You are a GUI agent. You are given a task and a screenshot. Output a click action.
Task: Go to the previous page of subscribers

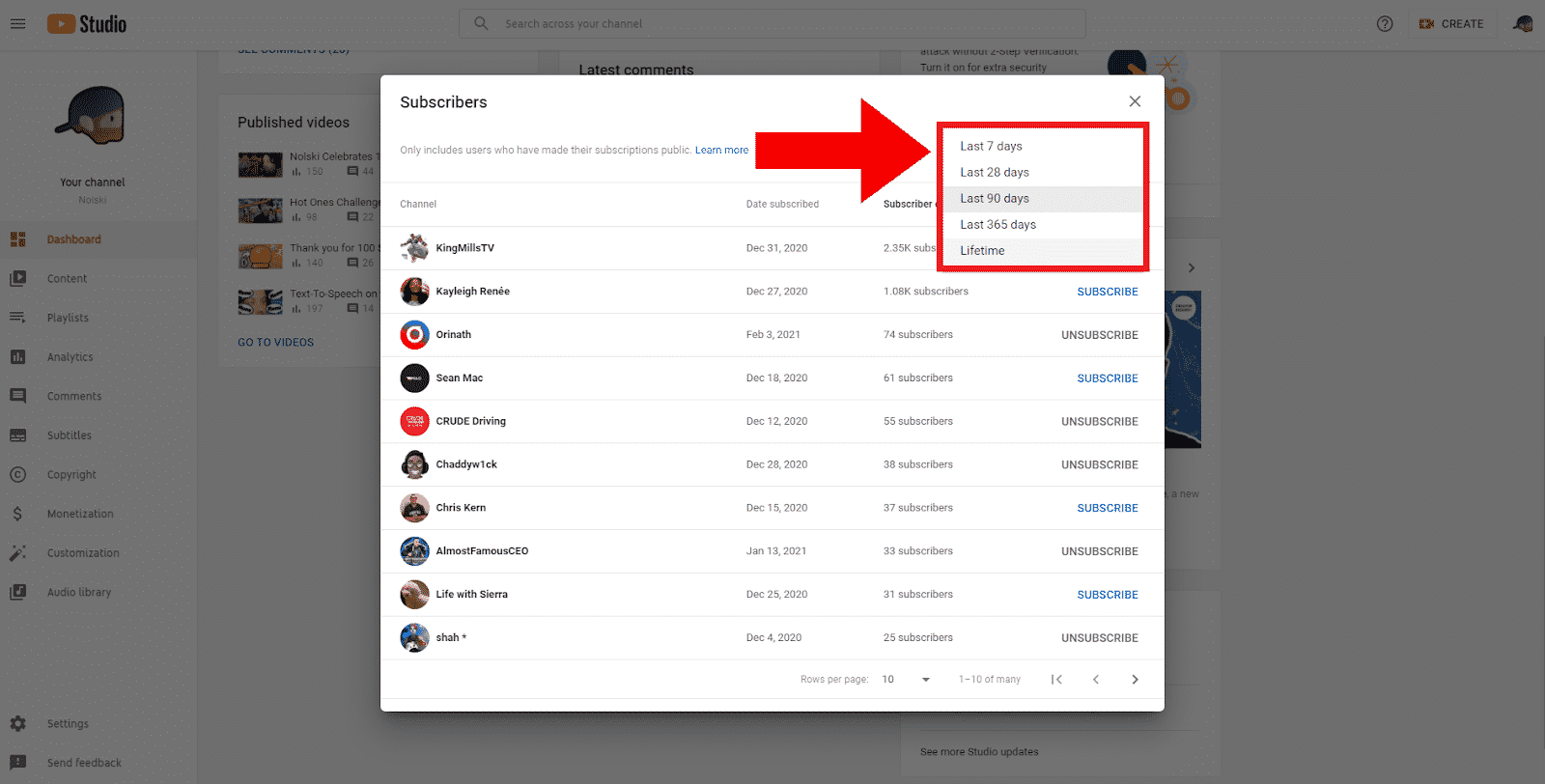(1096, 680)
